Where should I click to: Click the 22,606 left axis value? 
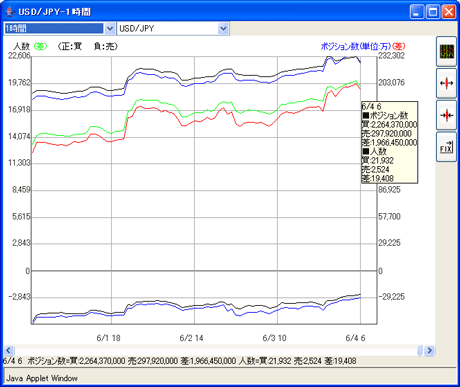[19, 56]
